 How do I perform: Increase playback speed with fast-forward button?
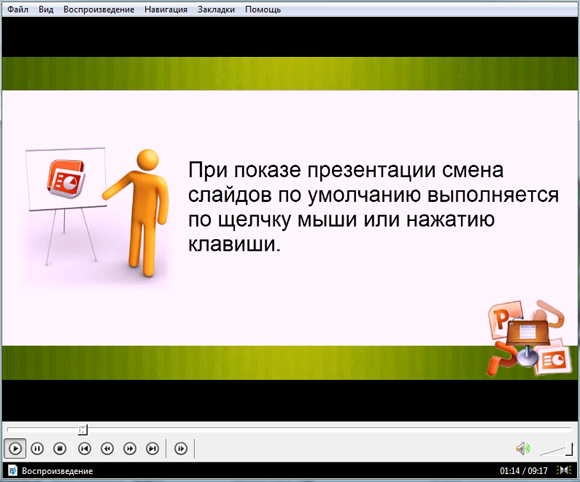click(x=130, y=449)
